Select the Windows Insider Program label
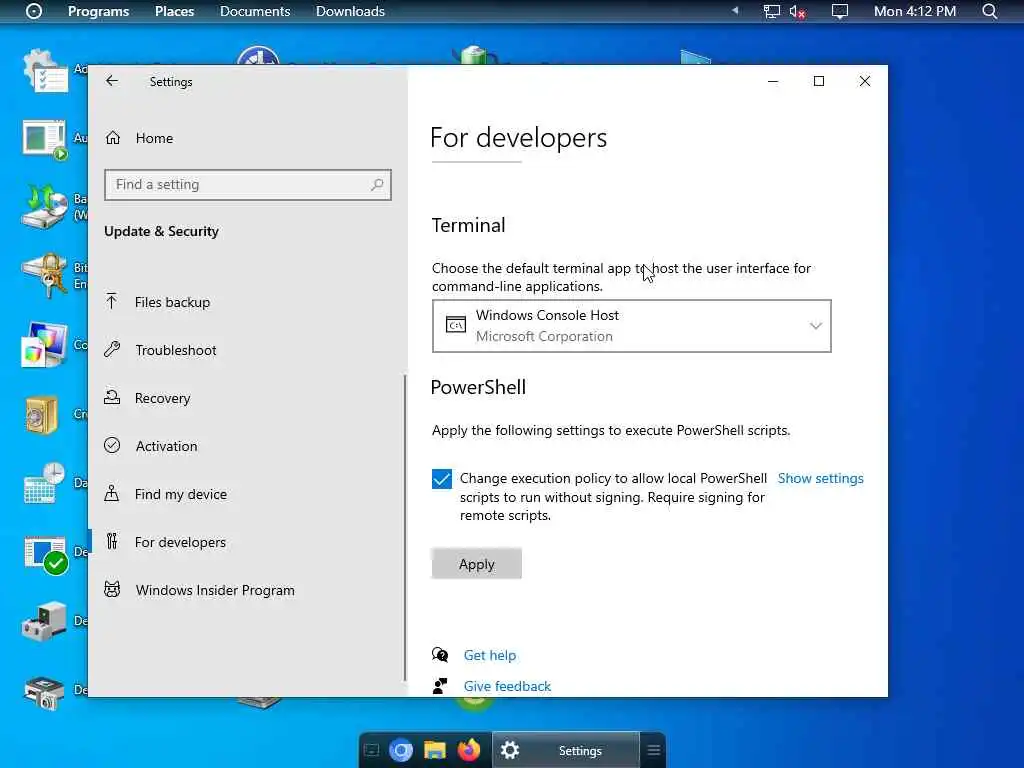The image size is (1024, 768). tap(215, 590)
